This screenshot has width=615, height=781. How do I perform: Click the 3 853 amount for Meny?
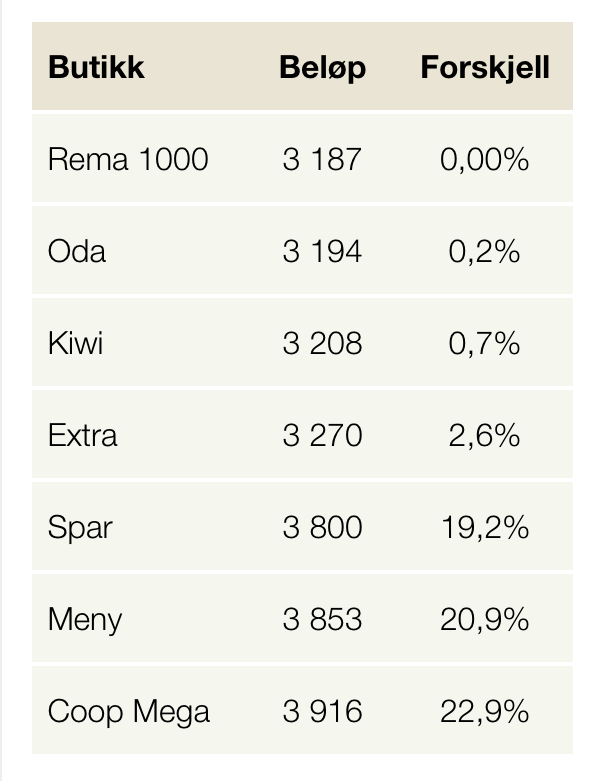[322, 619]
